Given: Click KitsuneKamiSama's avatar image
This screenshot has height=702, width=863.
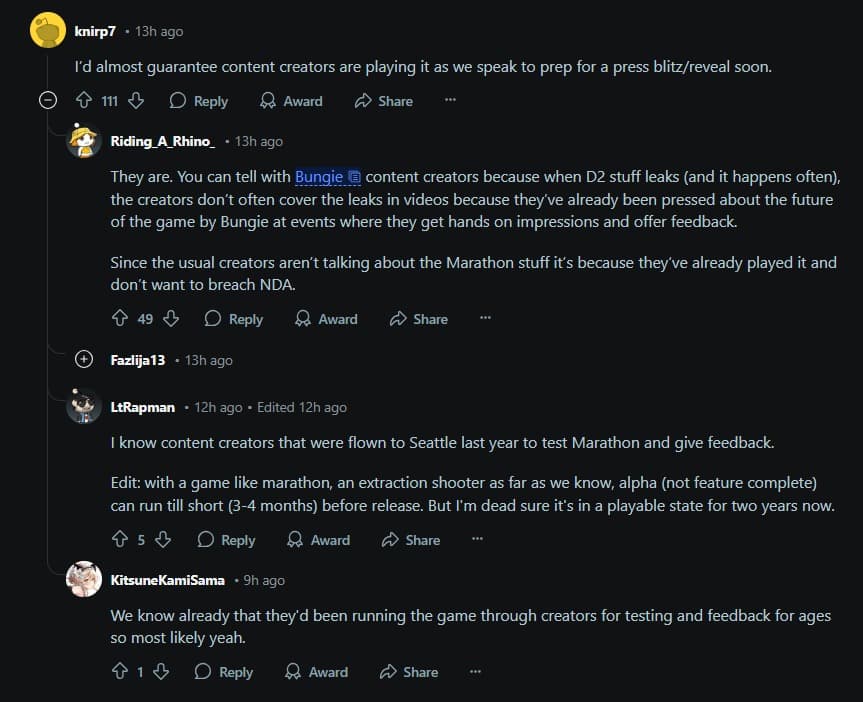Looking at the screenshot, I should point(84,579).
